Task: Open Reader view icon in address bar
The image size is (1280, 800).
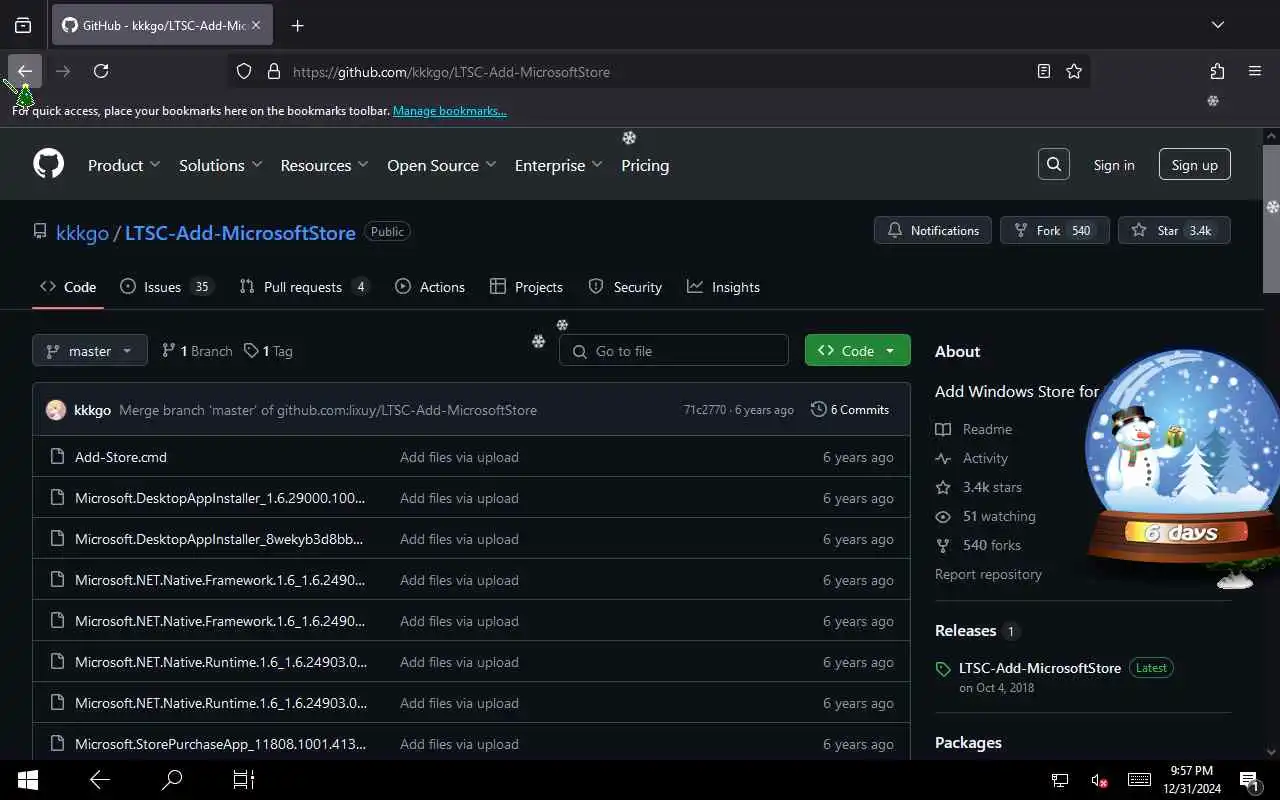Action: coord(1044,71)
